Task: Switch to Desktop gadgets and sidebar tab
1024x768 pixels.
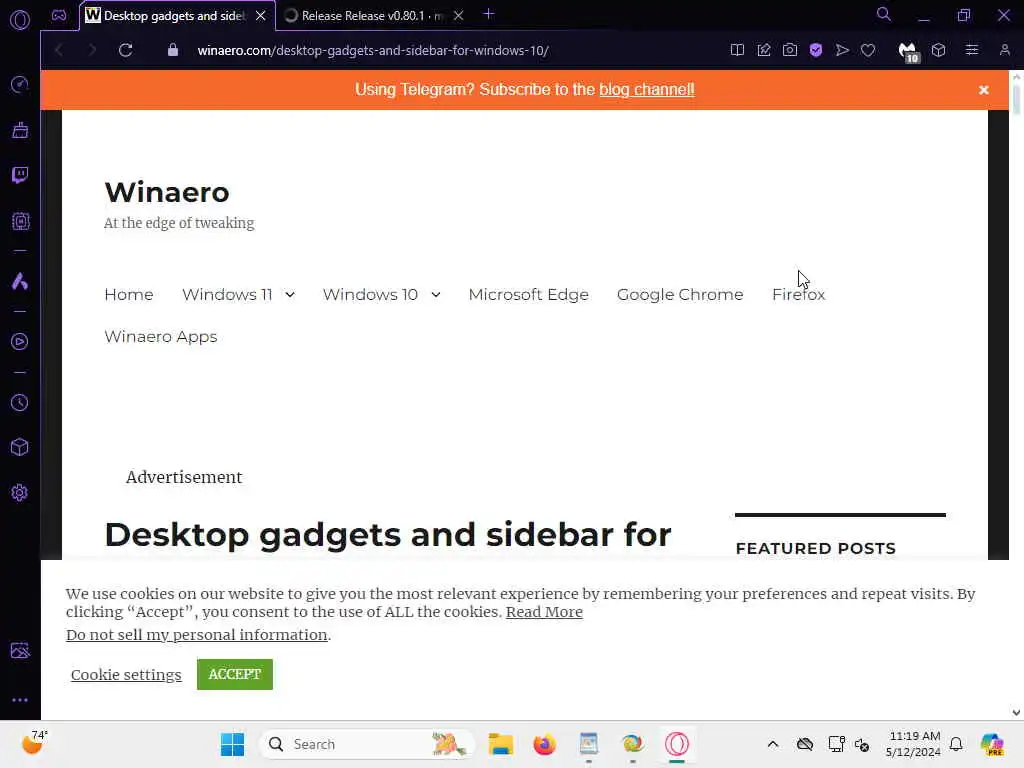Action: tap(174, 16)
